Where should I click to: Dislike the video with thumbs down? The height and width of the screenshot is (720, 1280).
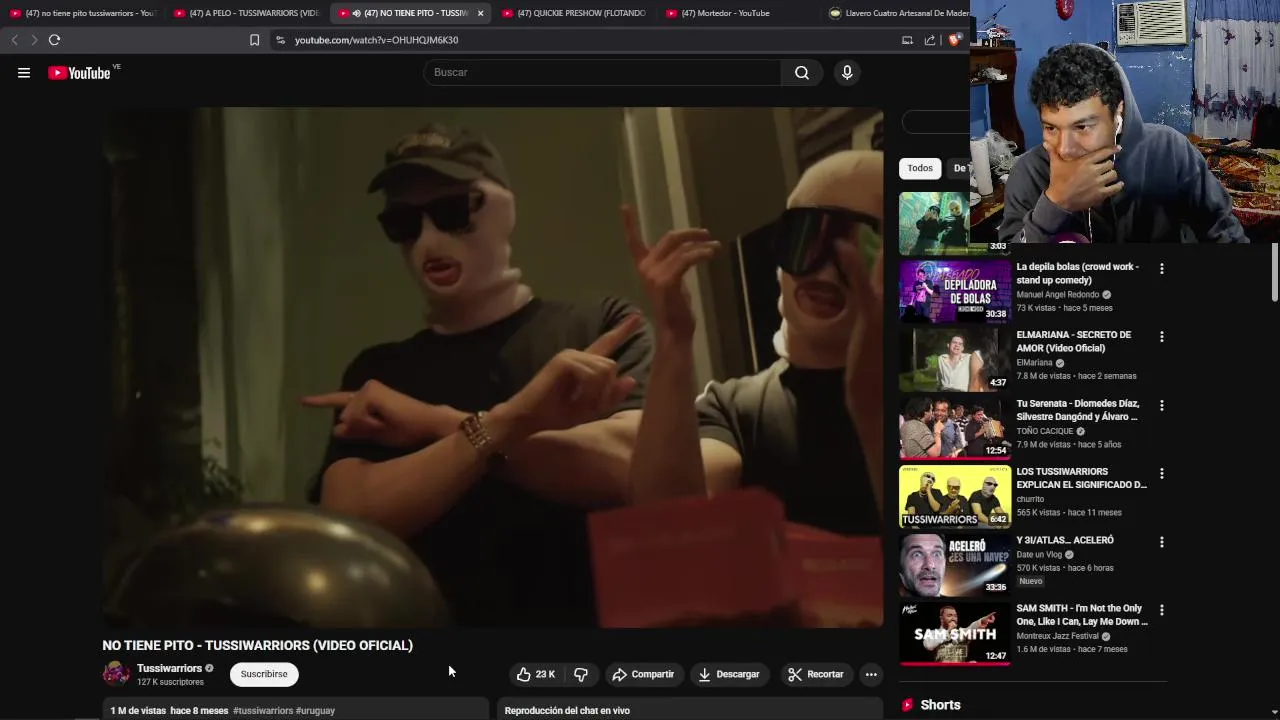point(581,674)
